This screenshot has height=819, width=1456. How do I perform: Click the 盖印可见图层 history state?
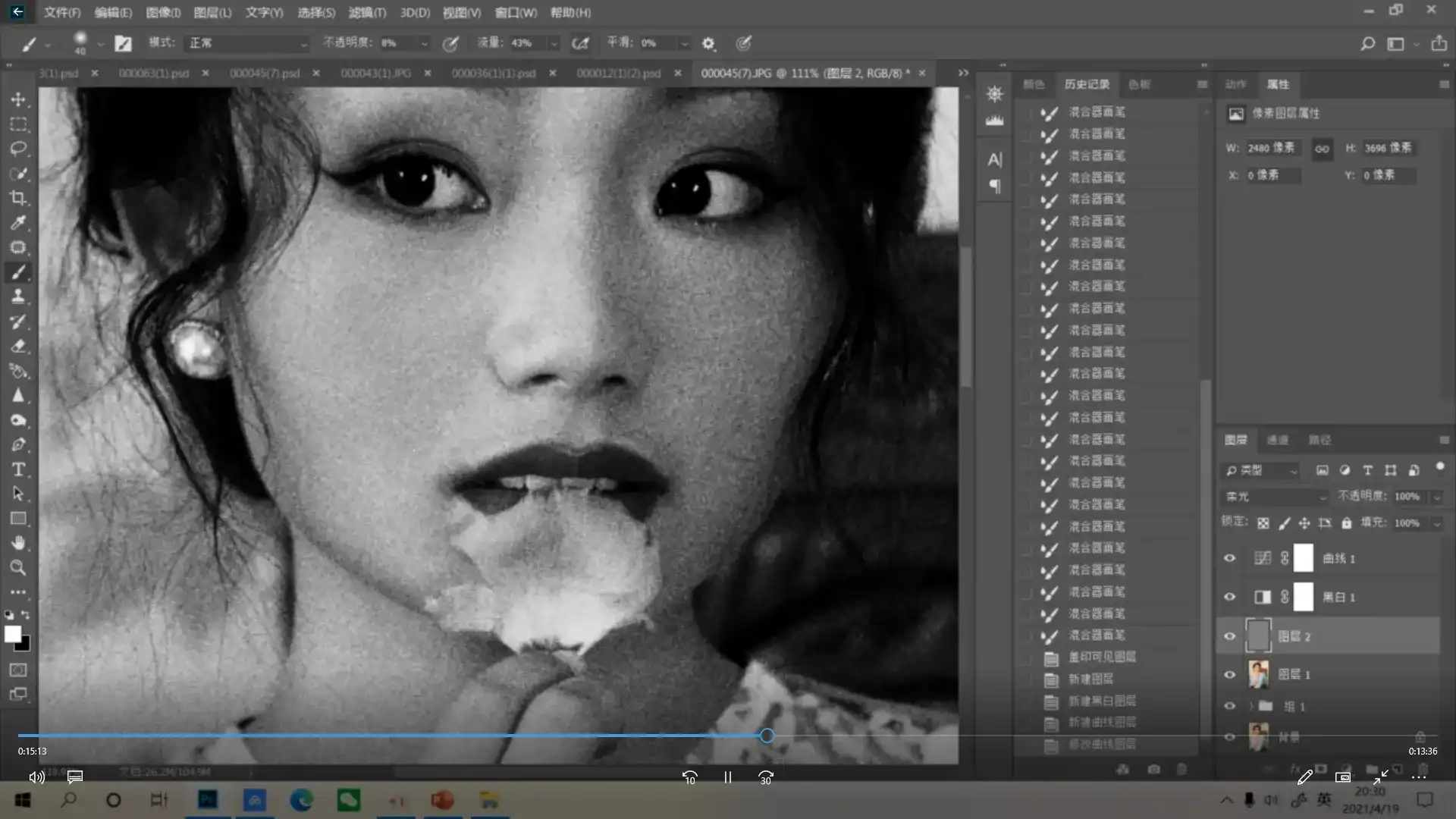tap(1101, 657)
